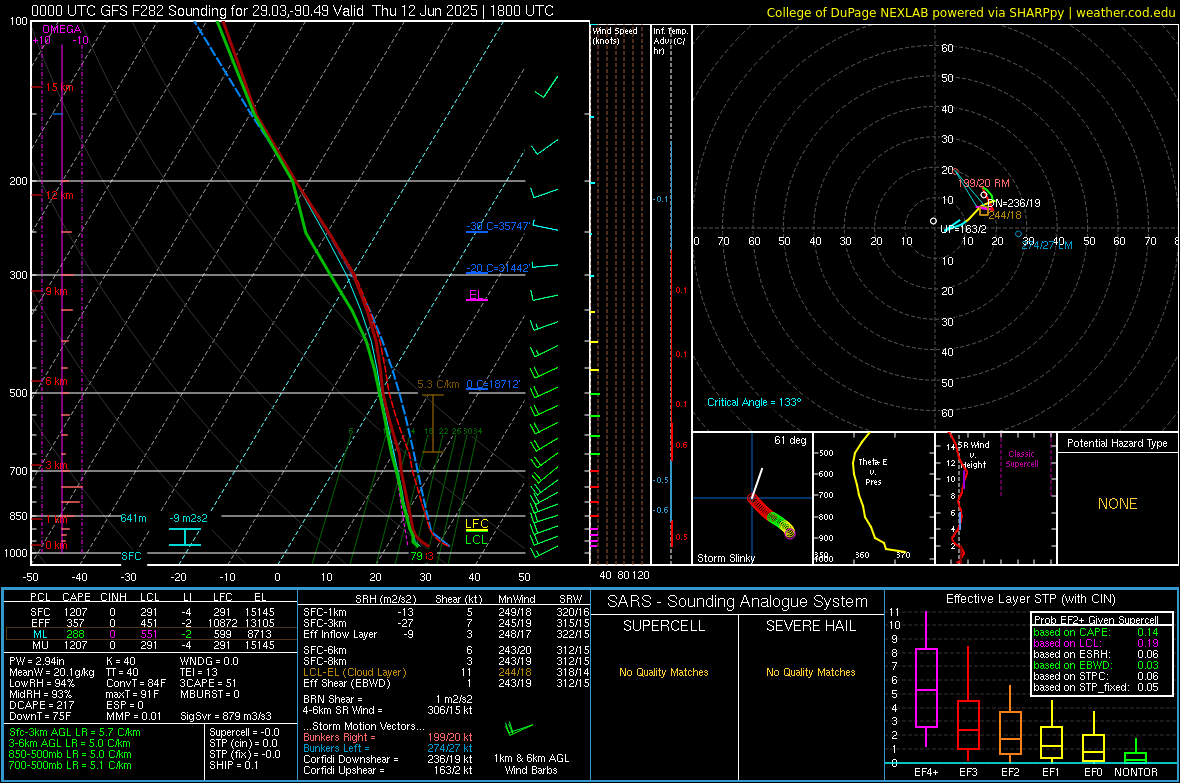This screenshot has width=1180, height=783.
Task: Click the 61 deg value in Storm Slinky
Action: point(790,440)
